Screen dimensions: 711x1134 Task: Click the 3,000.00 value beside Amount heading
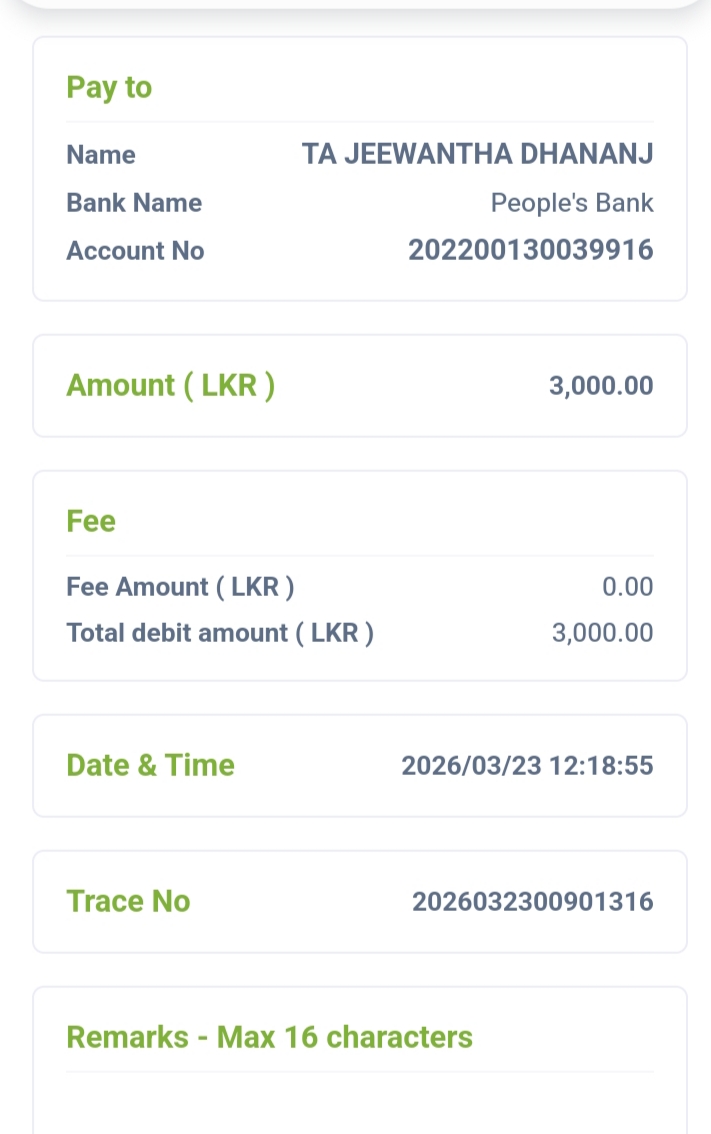click(x=600, y=386)
